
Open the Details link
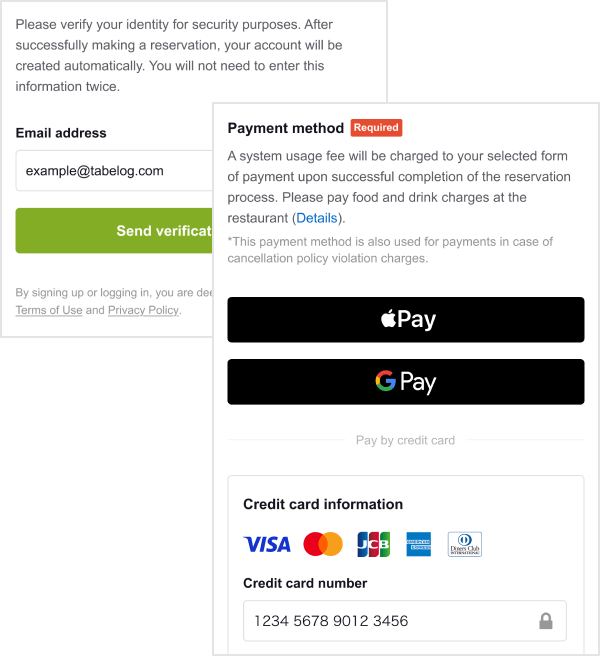317,218
